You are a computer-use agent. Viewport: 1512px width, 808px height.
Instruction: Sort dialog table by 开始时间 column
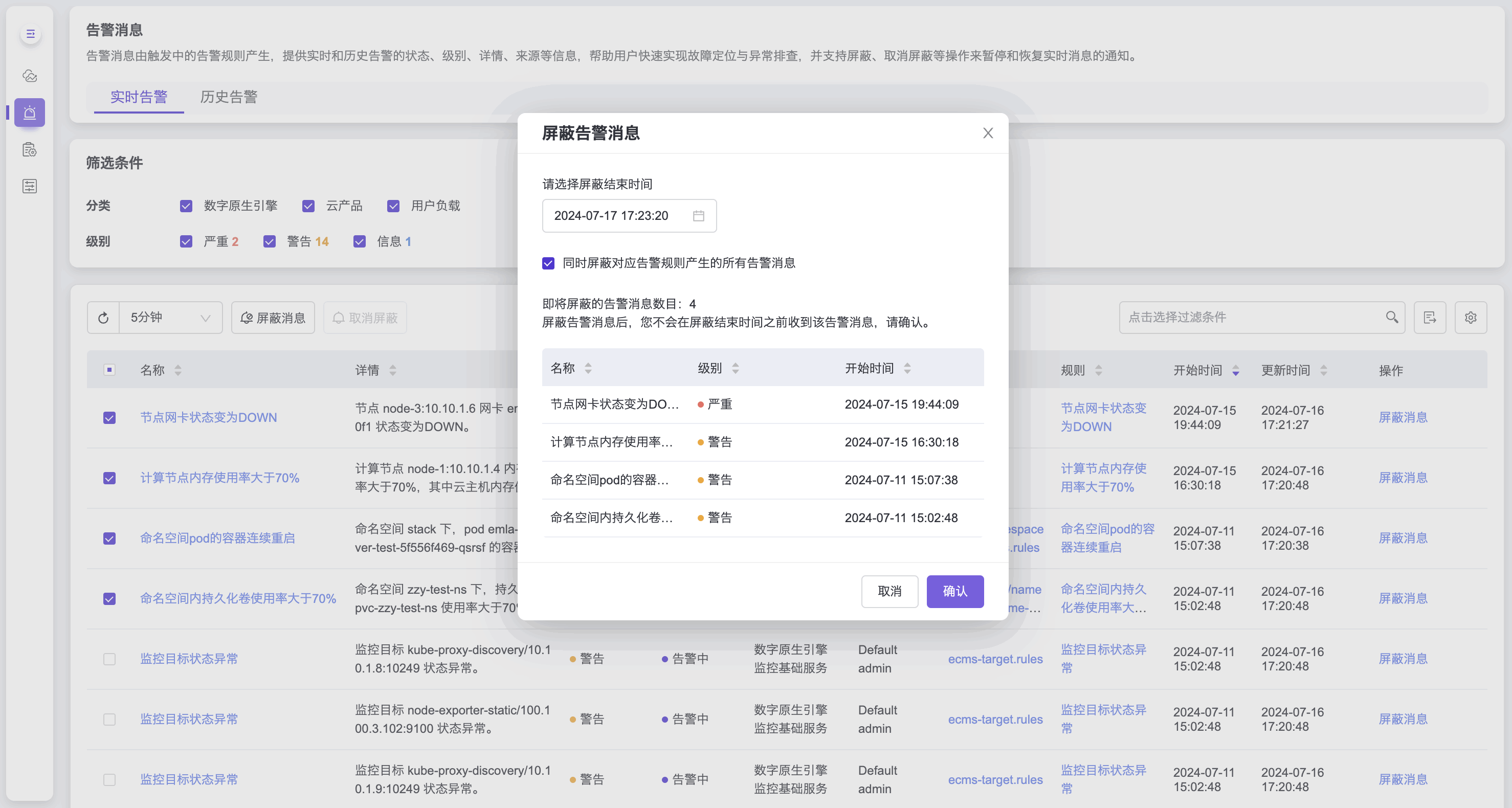pyautogui.click(x=907, y=368)
